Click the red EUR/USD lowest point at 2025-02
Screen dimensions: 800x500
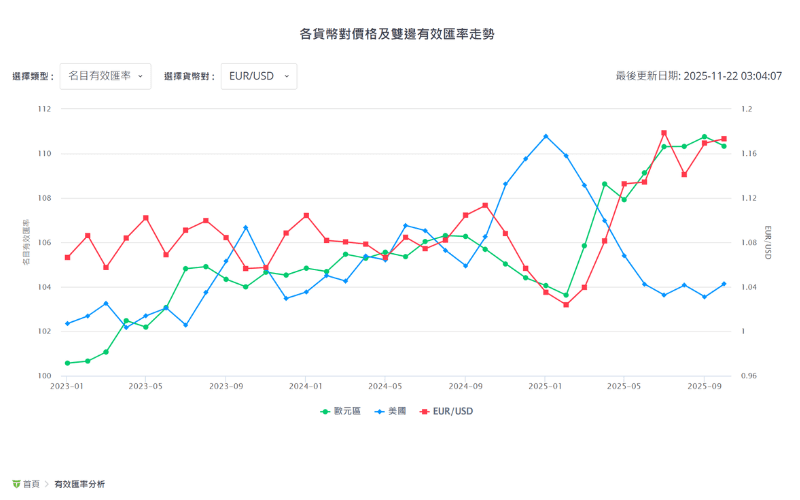click(566, 305)
